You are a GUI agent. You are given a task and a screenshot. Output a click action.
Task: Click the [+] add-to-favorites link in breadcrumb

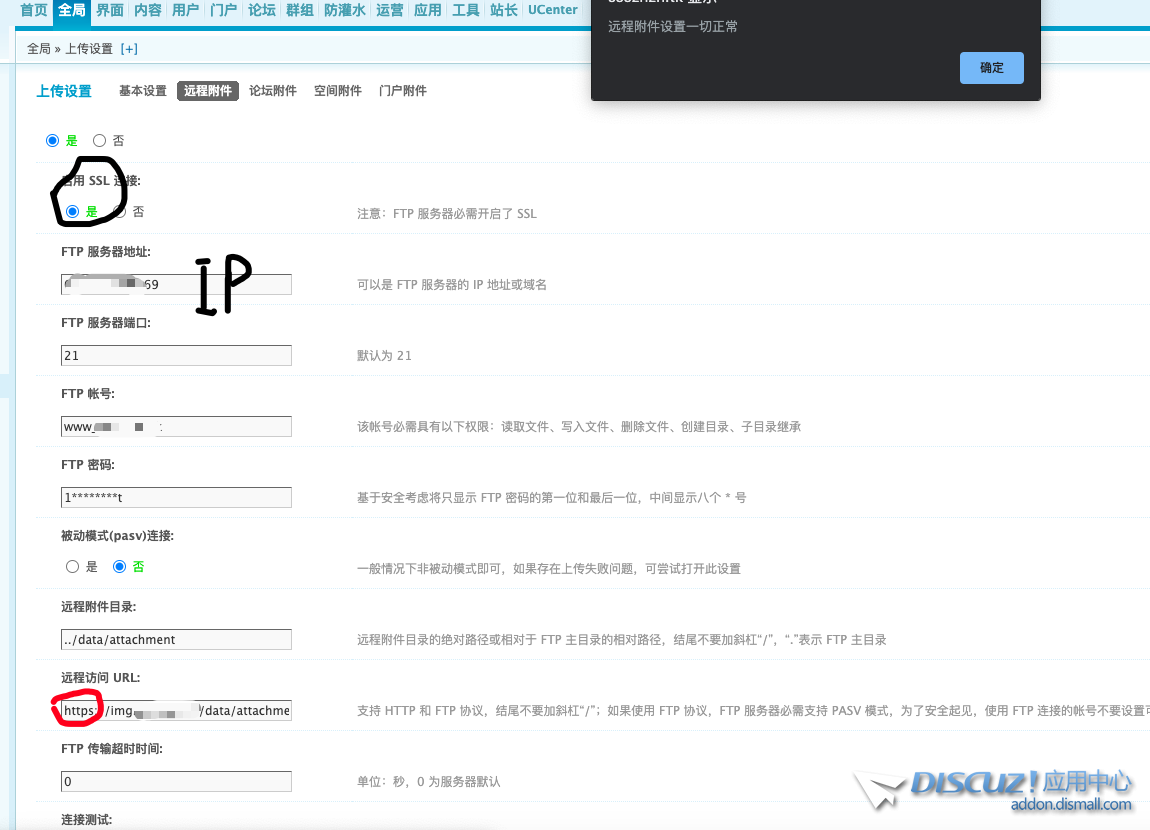pyautogui.click(x=129, y=48)
